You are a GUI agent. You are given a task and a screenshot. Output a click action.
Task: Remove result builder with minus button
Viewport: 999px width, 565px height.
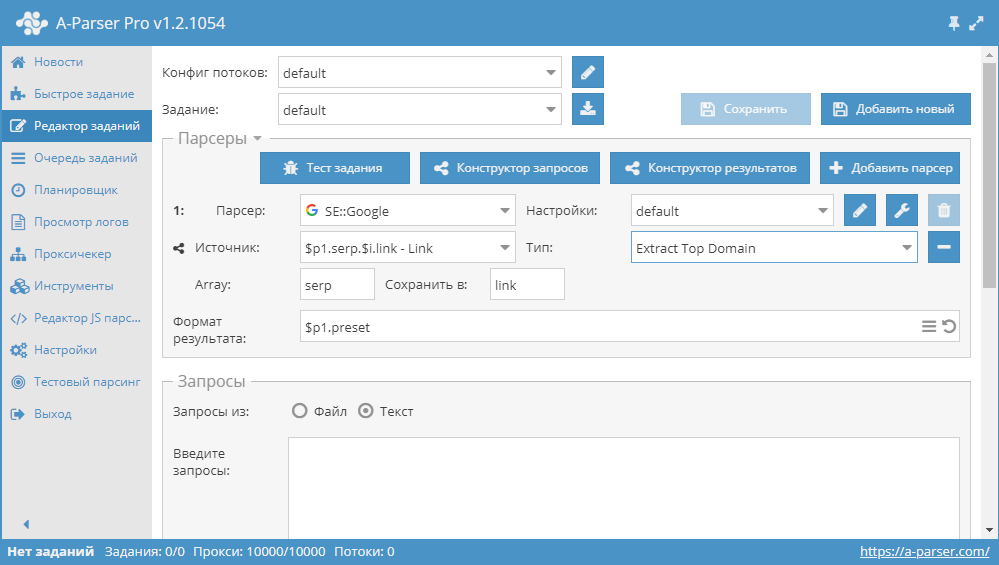(x=944, y=247)
